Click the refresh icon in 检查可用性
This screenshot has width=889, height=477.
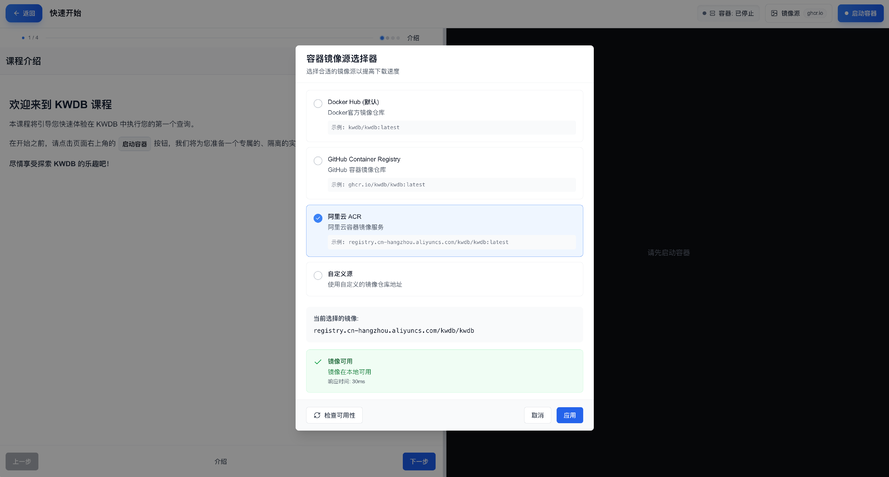click(x=317, y=415)
